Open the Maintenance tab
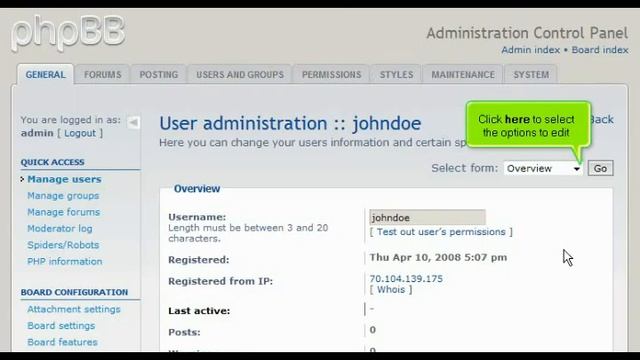640x360 pixels. [x=463, y=75]
